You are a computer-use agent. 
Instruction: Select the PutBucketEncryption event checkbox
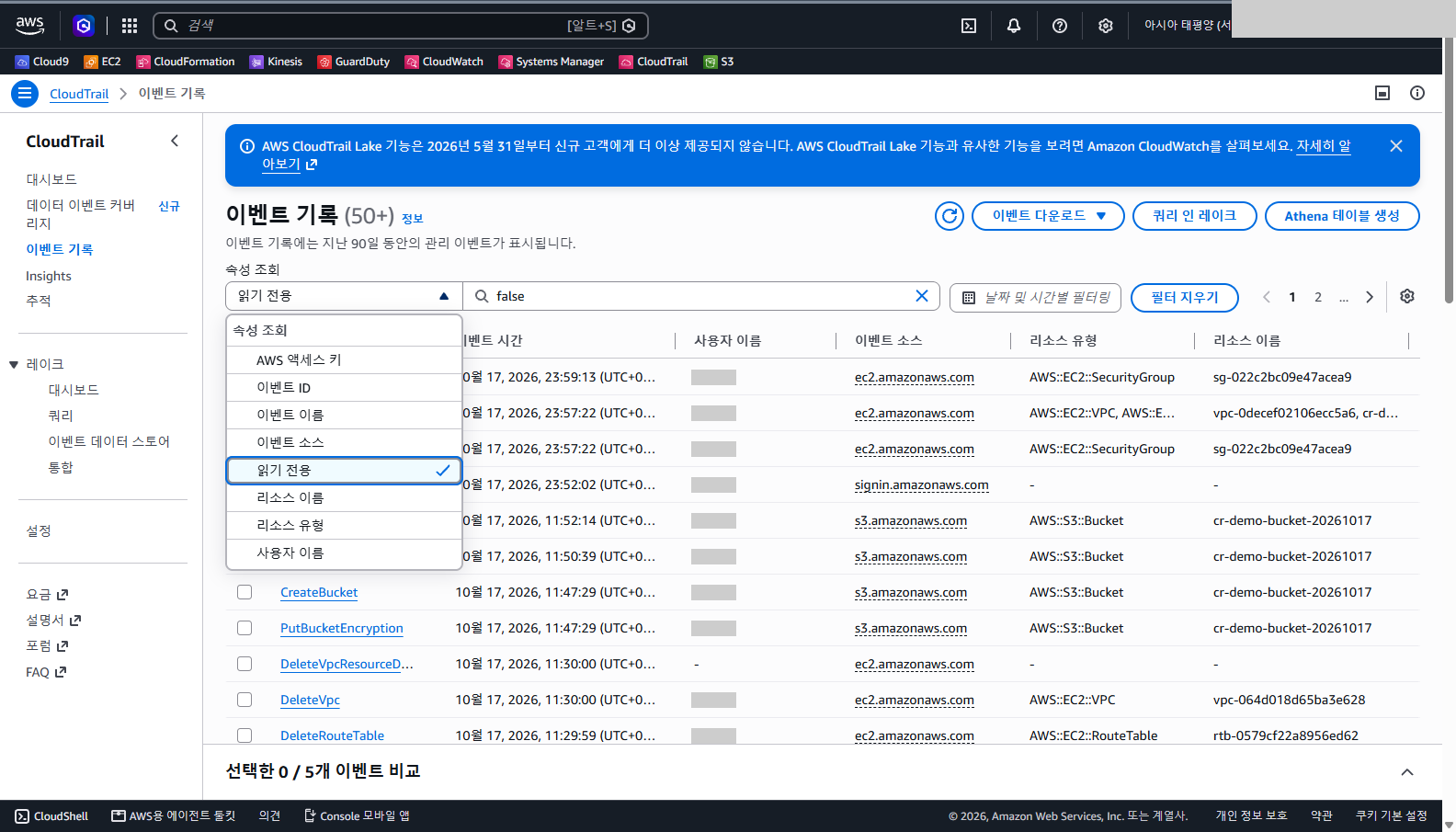pos(245,628)
